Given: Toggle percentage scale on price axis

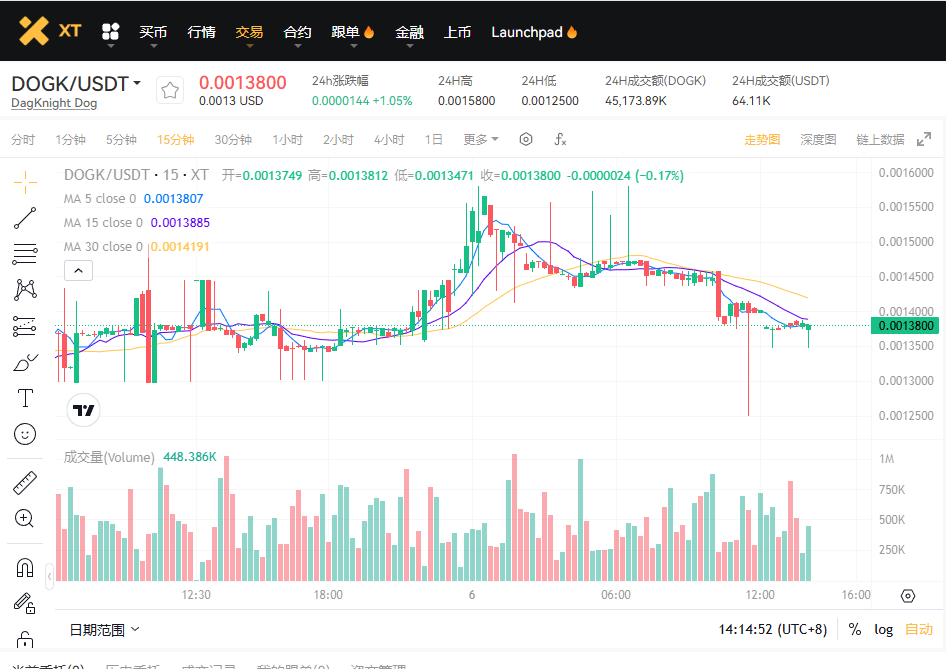Looking at the screenshot, I should pos(855,629).
